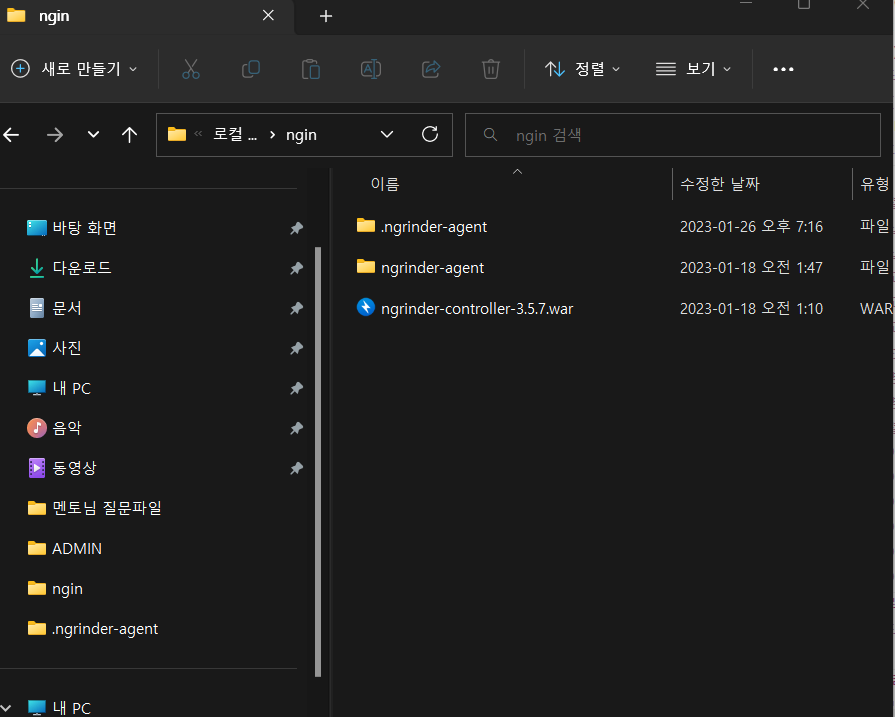Click the Rename toolbar icon
This screenshot has height=717, width=895.
point(371,69)
